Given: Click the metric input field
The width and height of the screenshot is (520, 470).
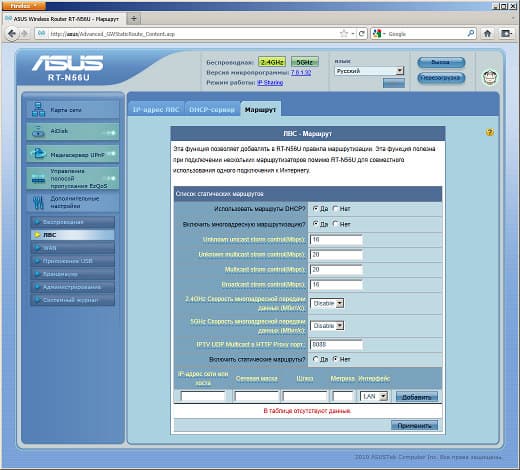Looking at the screenshot, I should 343,396.
